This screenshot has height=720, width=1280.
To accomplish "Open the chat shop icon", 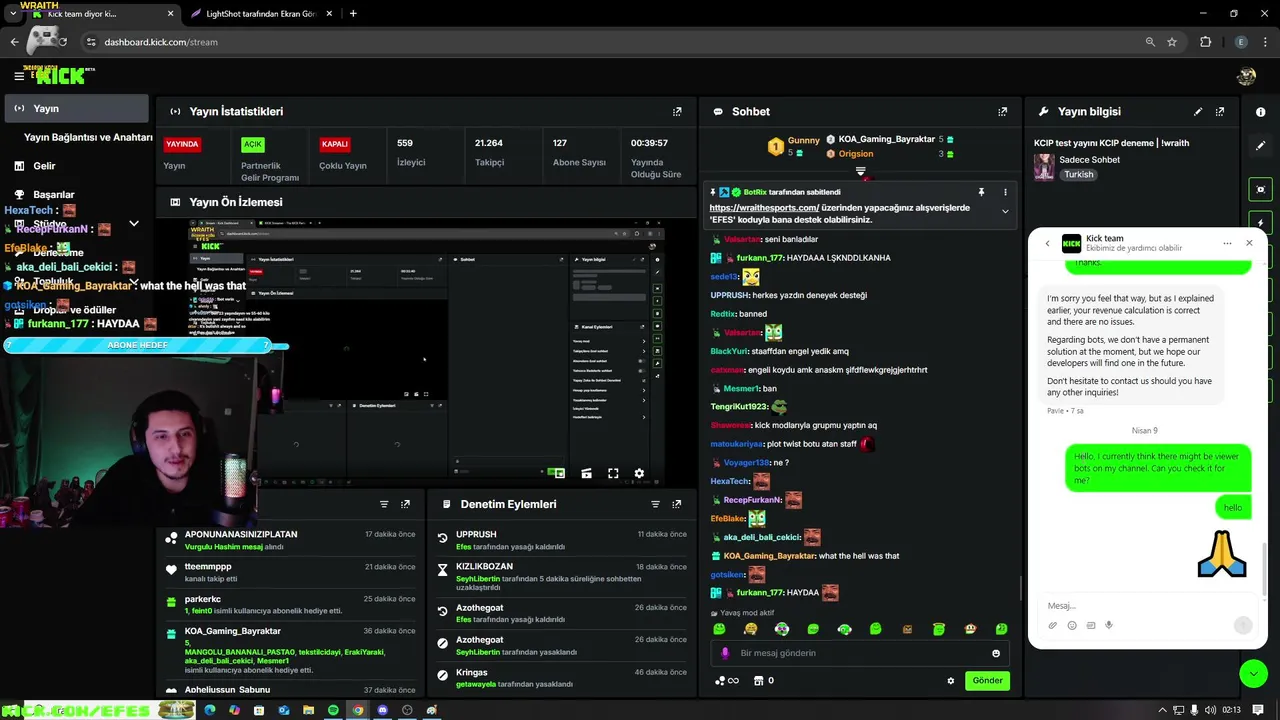I will tap(758, 681).
